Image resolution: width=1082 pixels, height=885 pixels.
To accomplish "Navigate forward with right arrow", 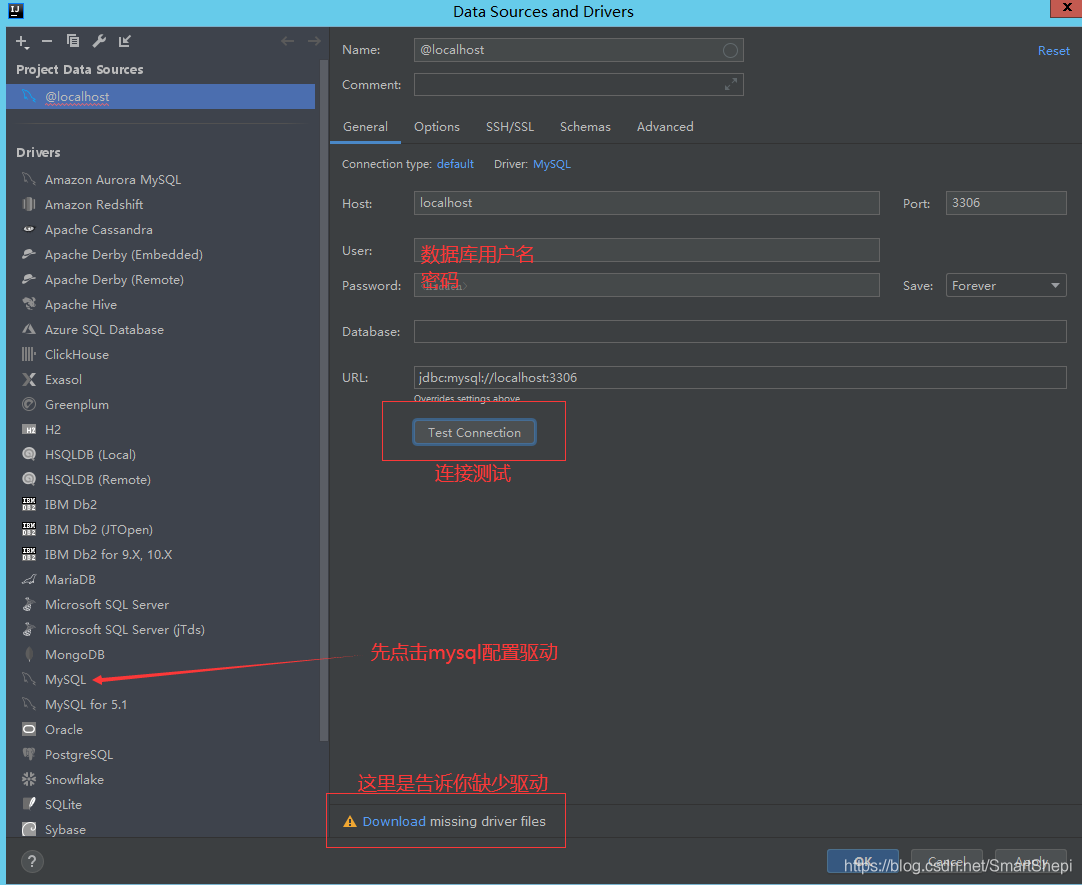I will [x=314, y=41].
